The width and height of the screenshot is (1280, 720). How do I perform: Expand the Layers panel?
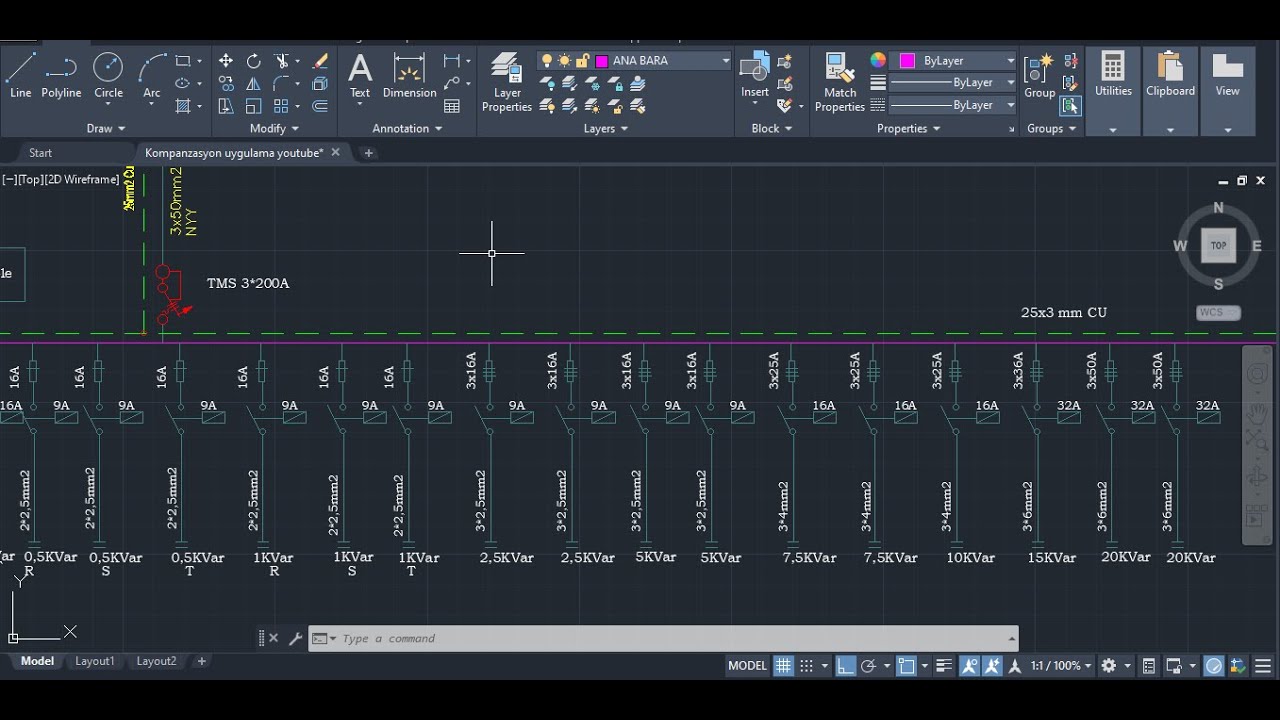click(x=606, y=128)
